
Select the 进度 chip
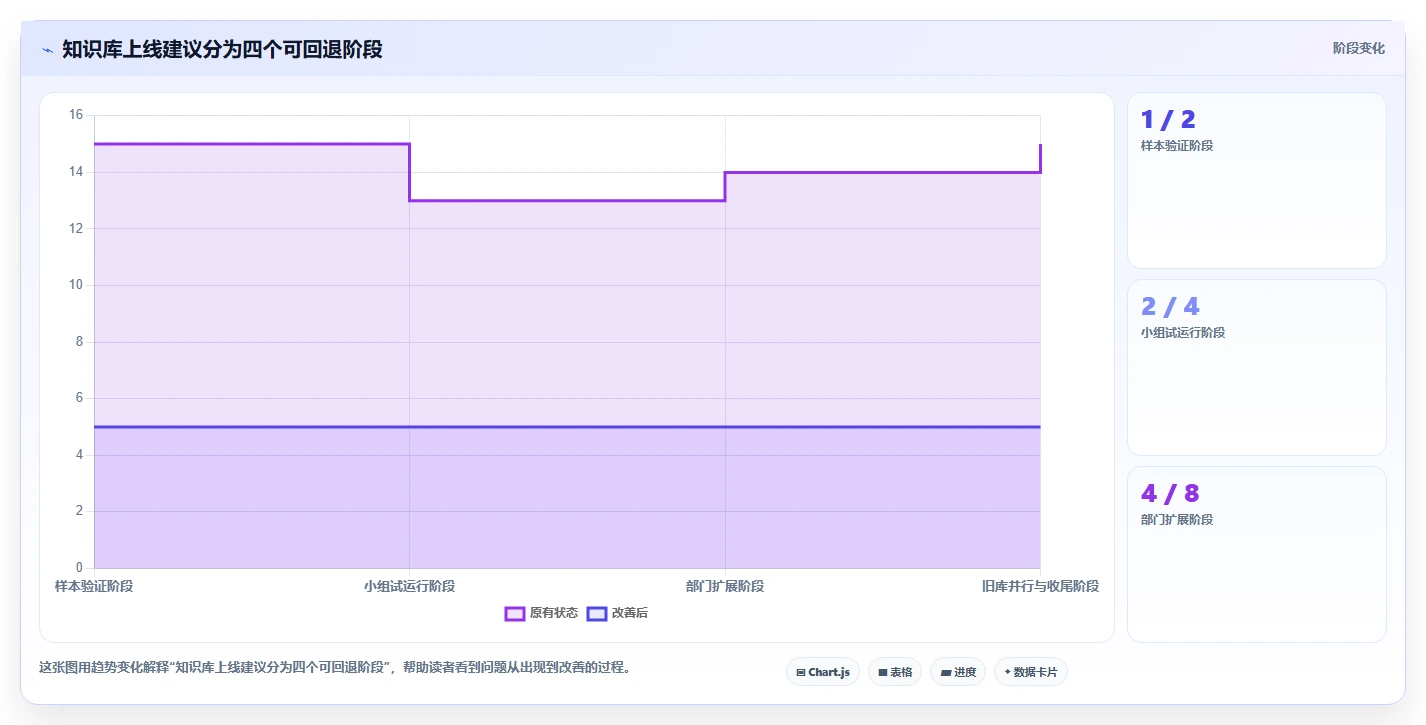click(958, 672)
